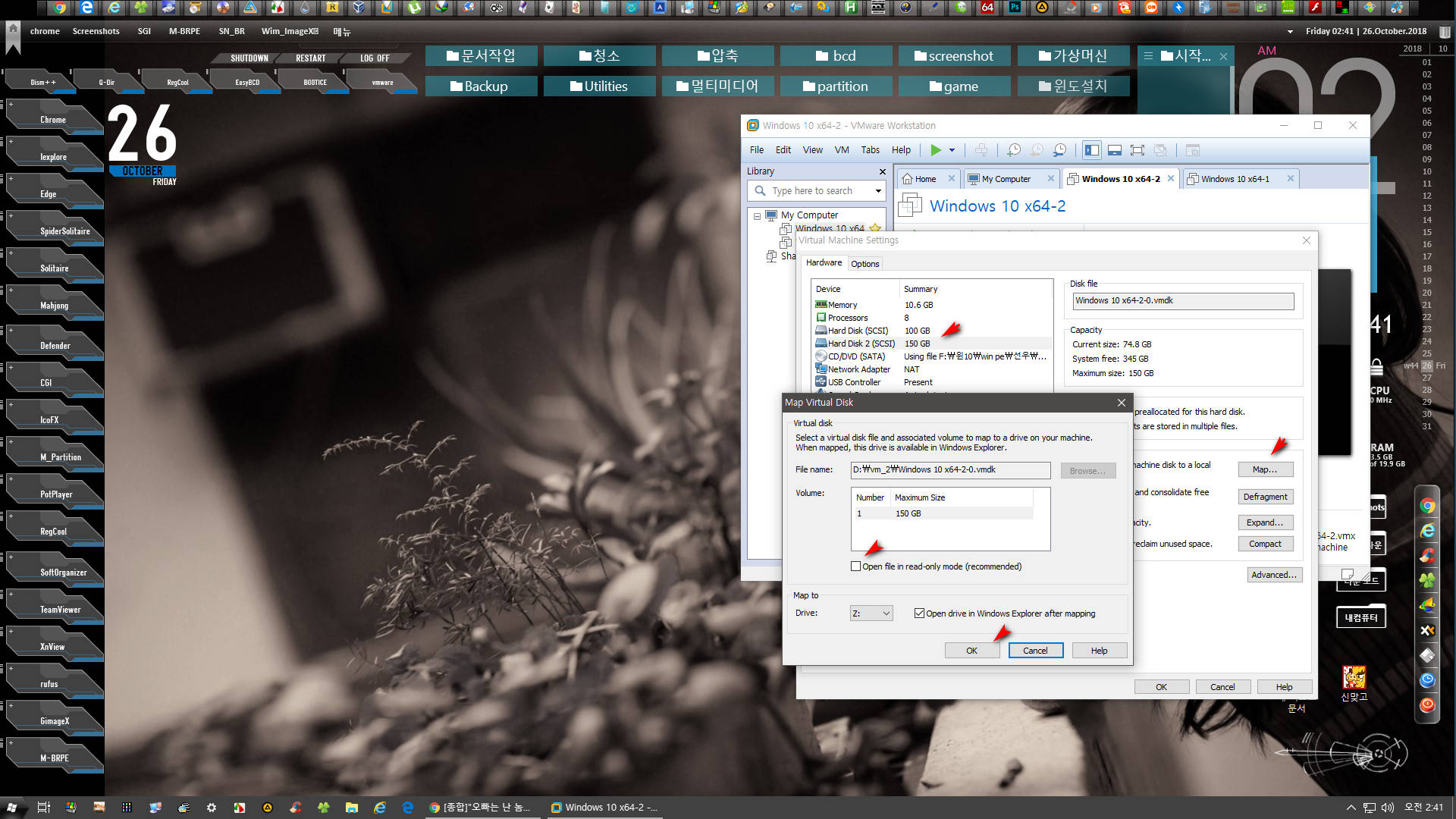
Task: Open the 신맞고 desktop game icon
Action: point(1354,683)
